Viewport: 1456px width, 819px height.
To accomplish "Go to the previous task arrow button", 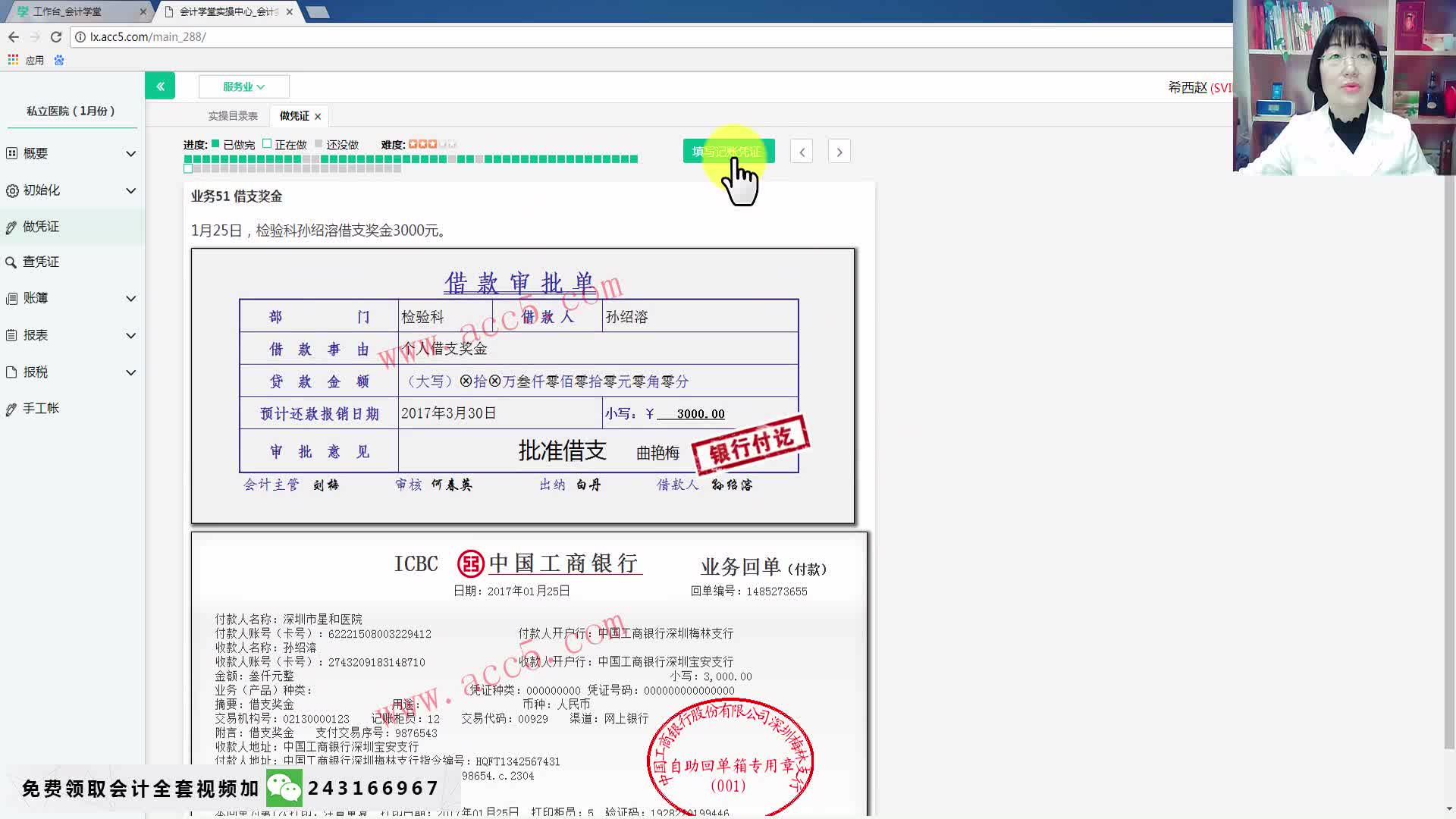I will pyautogui.click(x=802, y=152).
